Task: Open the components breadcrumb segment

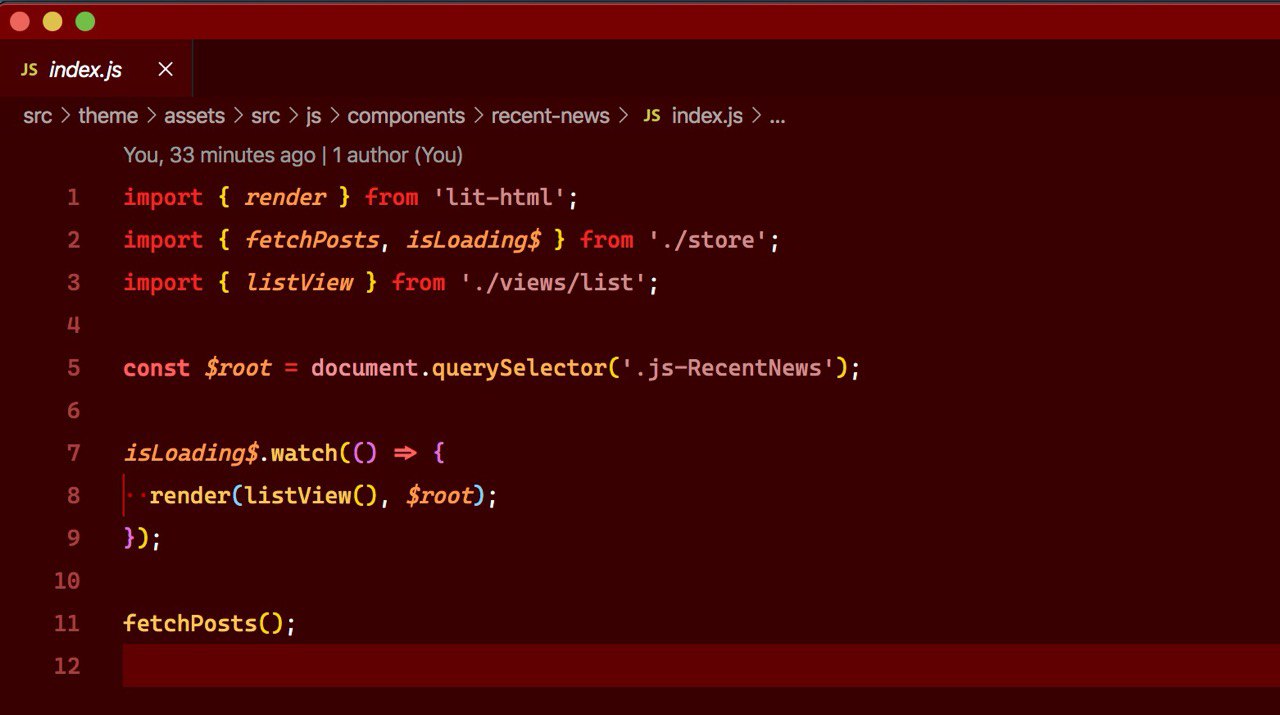Action: pos(406,116)
